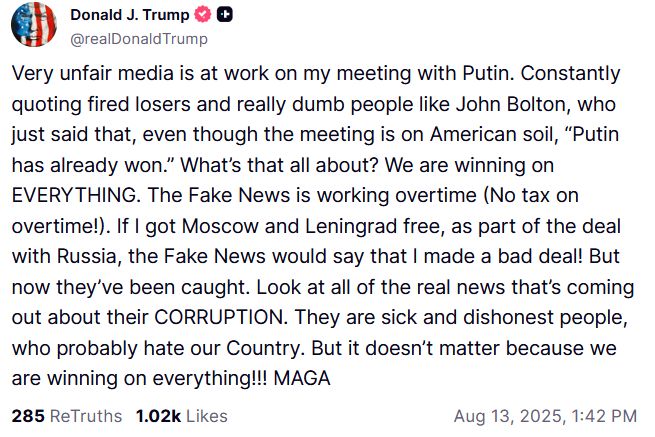The height and width of the screenshot is (437, 655).
Task: Click the profile avatar picture
Action: click(x=34, y=24)
